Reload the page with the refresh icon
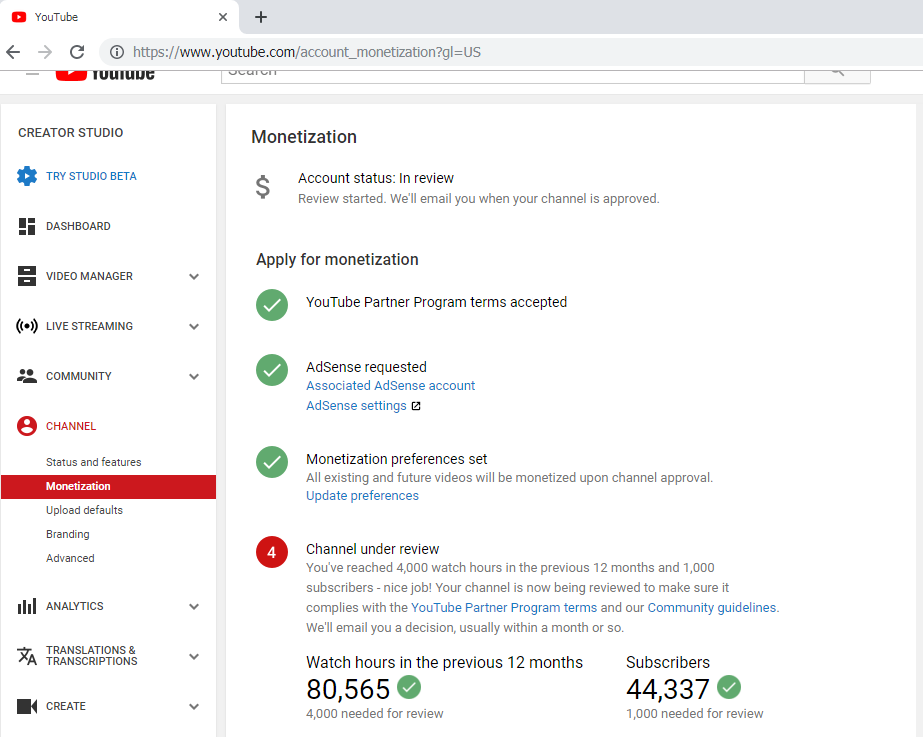Screen dimensions: 923x737 tap(77, 52)
